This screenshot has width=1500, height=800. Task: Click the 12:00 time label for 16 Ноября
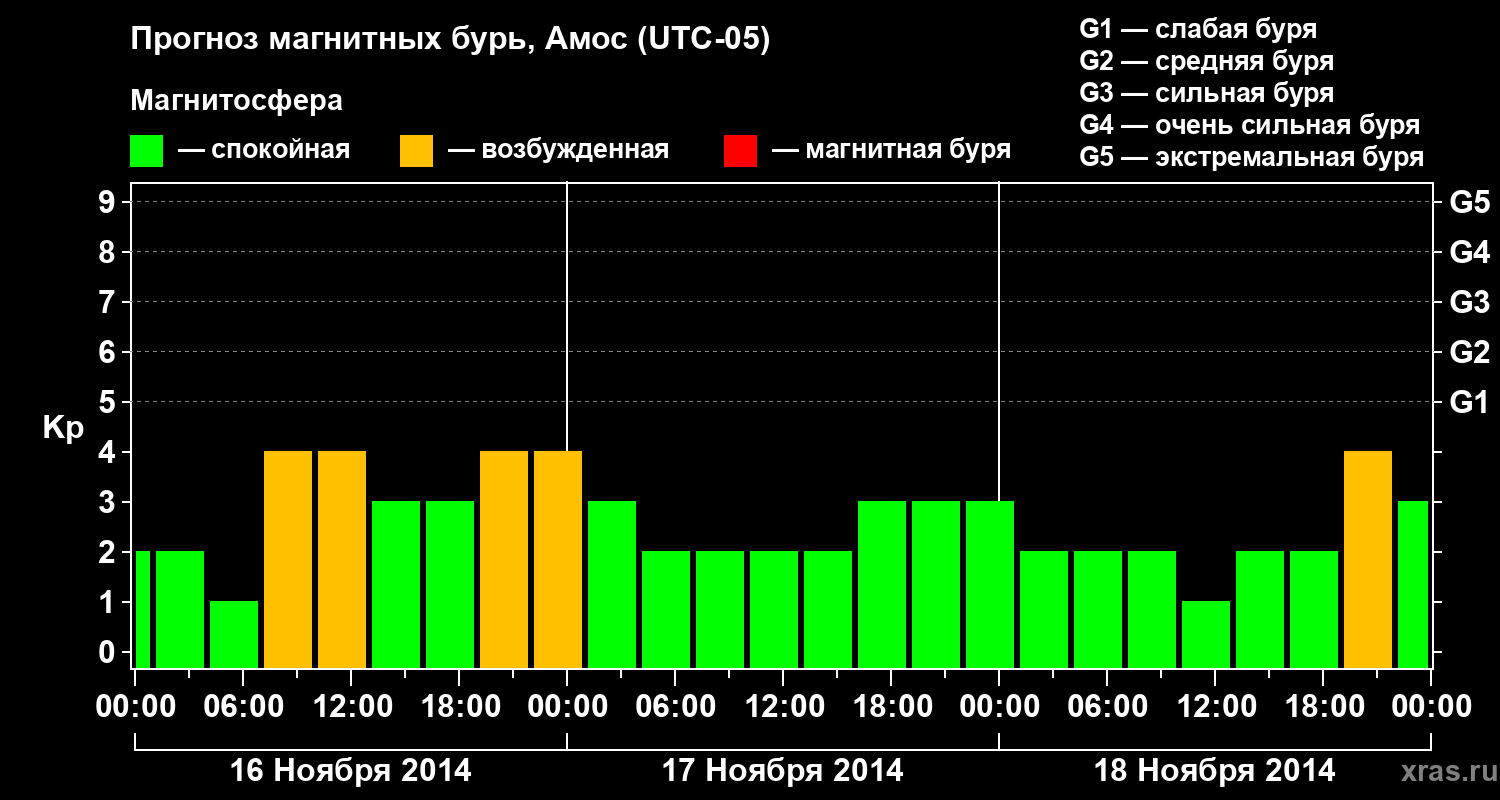pos(351,707)
